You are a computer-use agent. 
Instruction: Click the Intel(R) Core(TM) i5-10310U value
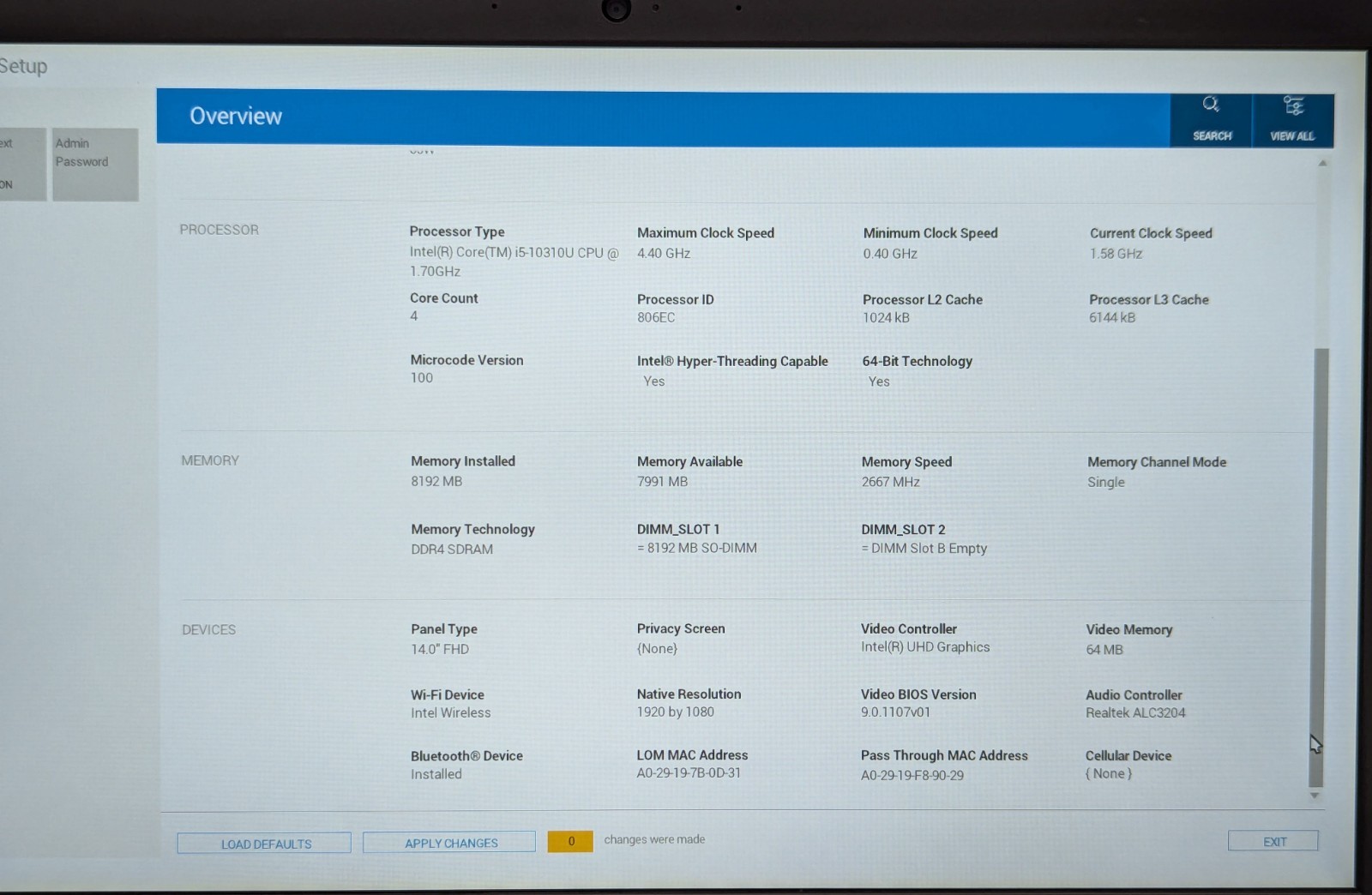click(x=514, y=261)
